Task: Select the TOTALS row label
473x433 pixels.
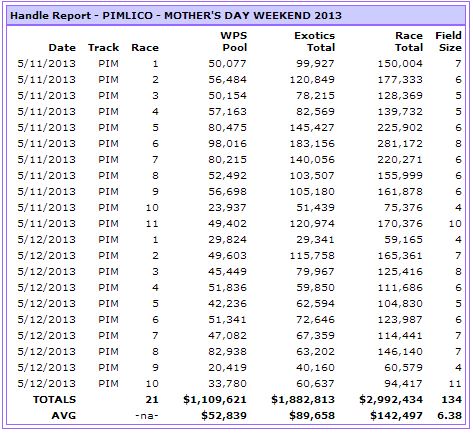Action: (x=54, y=400)
